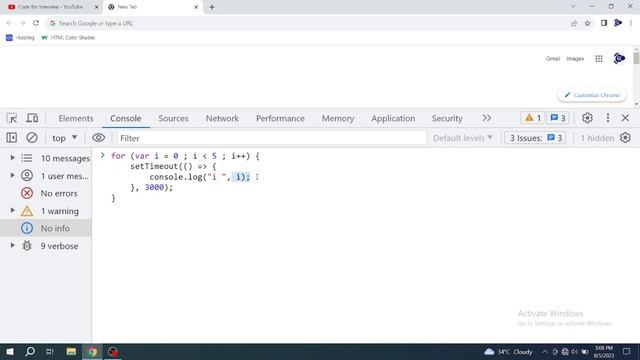This screenshot has height=360, width=640.
Task: Click the Google account avatar on page
Action: 619,58
